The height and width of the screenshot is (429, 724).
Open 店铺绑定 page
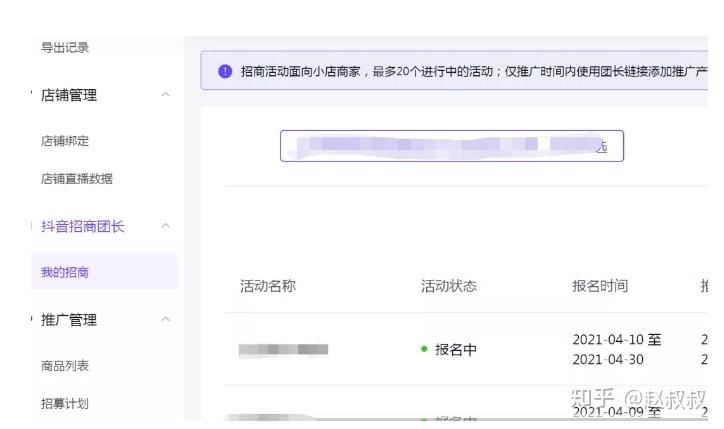pyautogui.click(x=65, y=141)
